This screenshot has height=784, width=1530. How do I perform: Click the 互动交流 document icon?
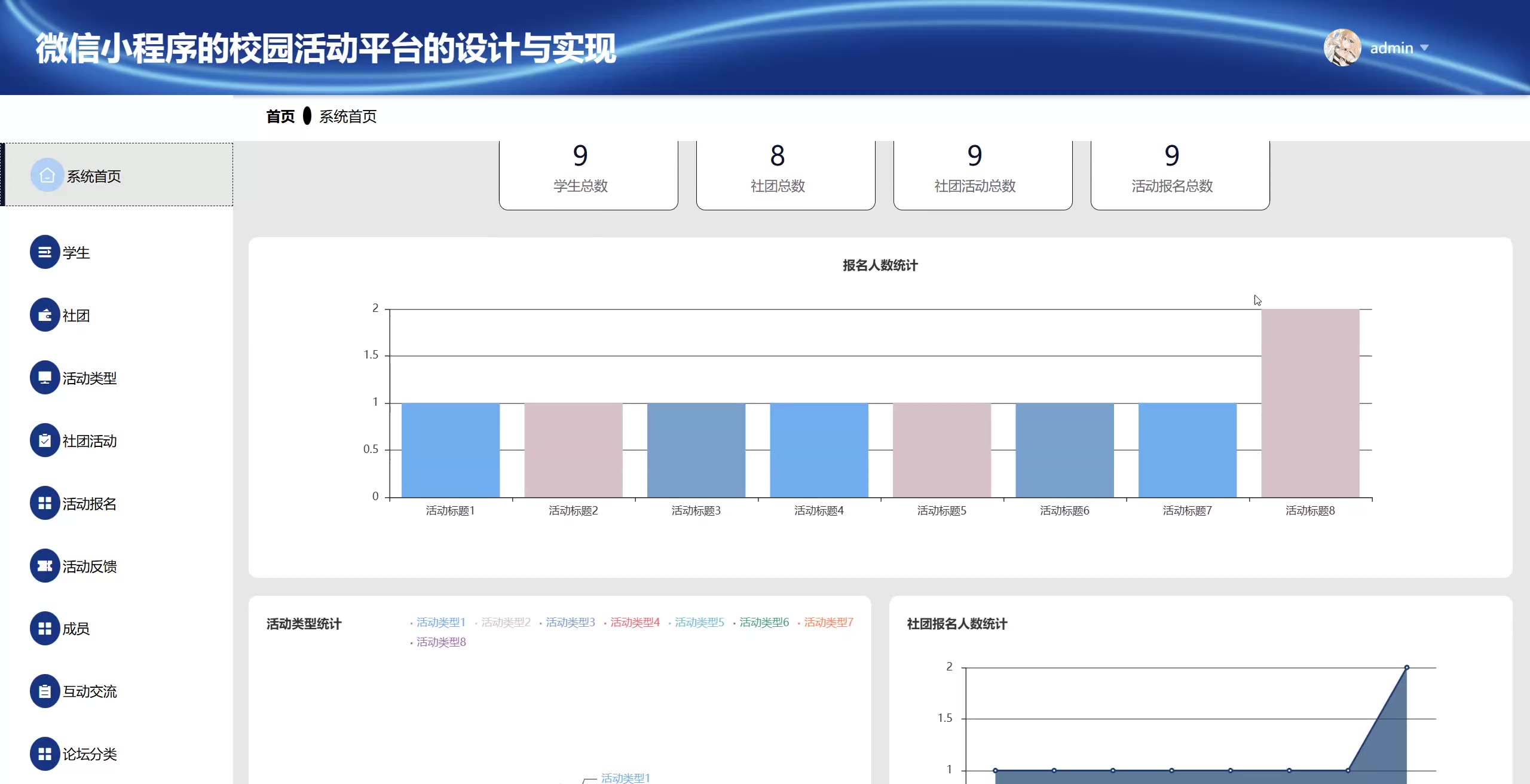[45, 691]
